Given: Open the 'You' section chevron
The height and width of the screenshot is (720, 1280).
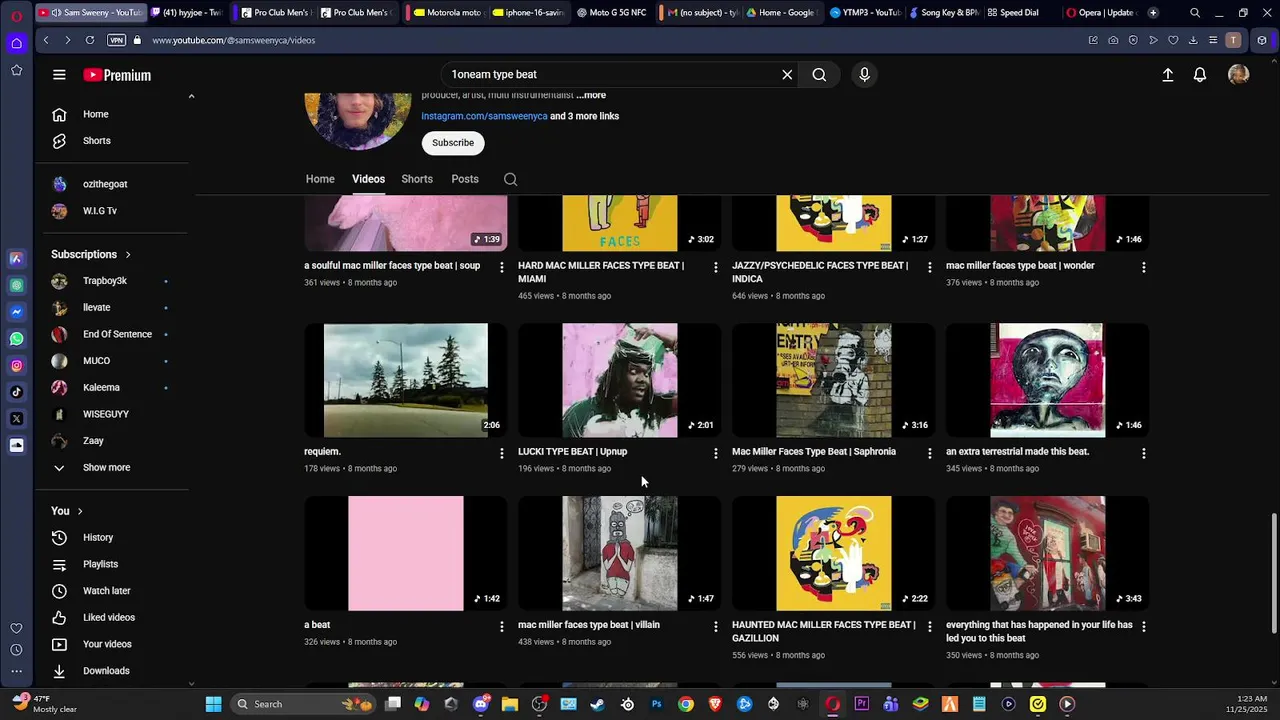Looking at the screenshot, I should 80,512.
